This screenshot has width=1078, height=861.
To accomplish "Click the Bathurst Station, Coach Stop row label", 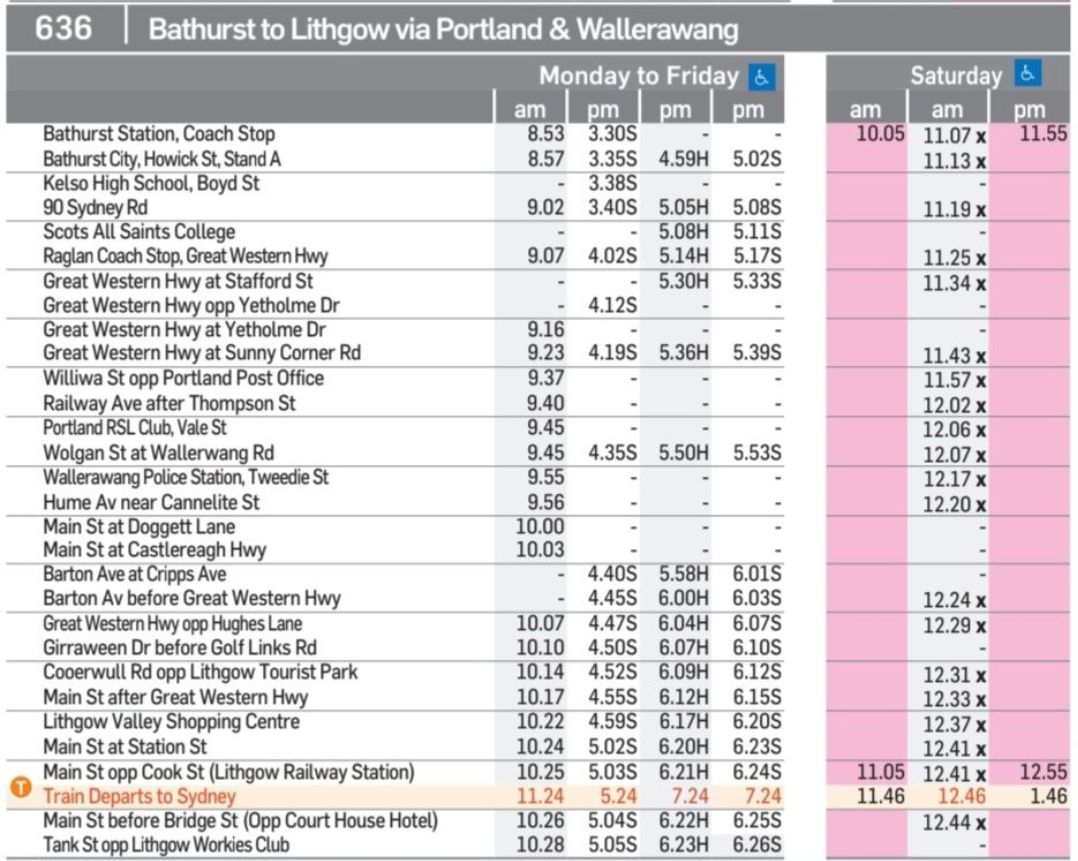I will (159, 134).
